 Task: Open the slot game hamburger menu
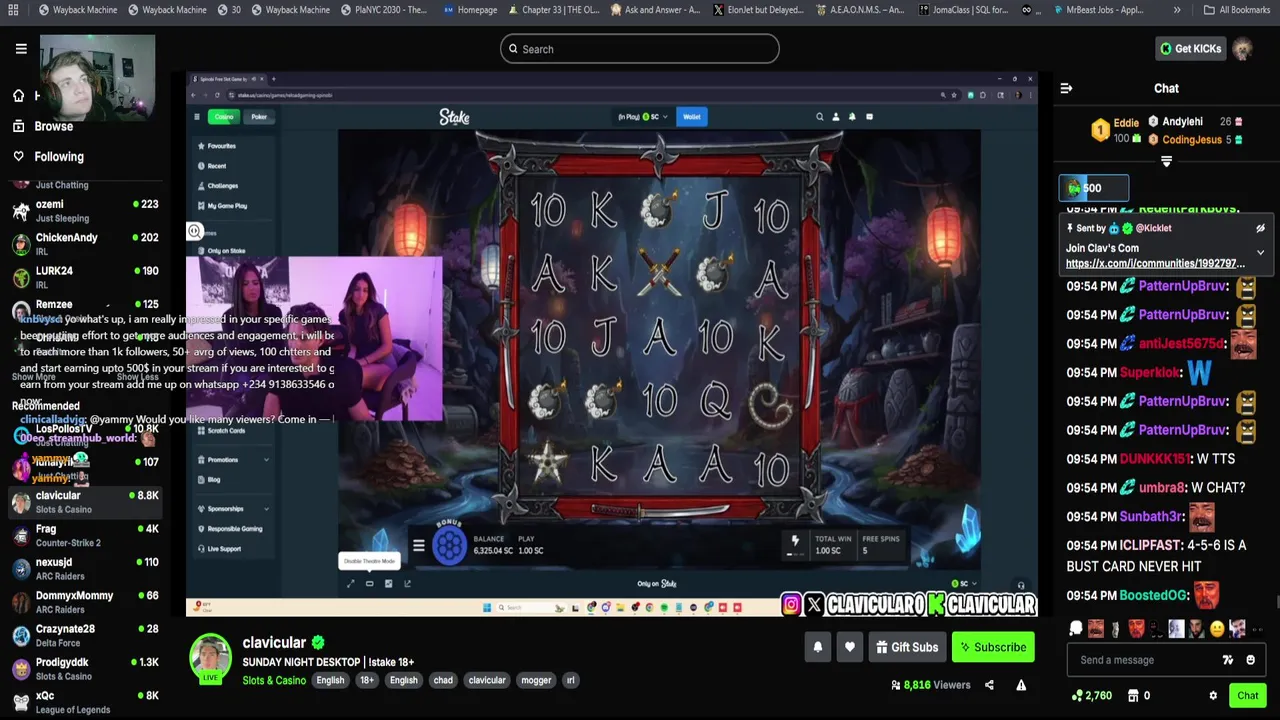(x=419, y=546)
